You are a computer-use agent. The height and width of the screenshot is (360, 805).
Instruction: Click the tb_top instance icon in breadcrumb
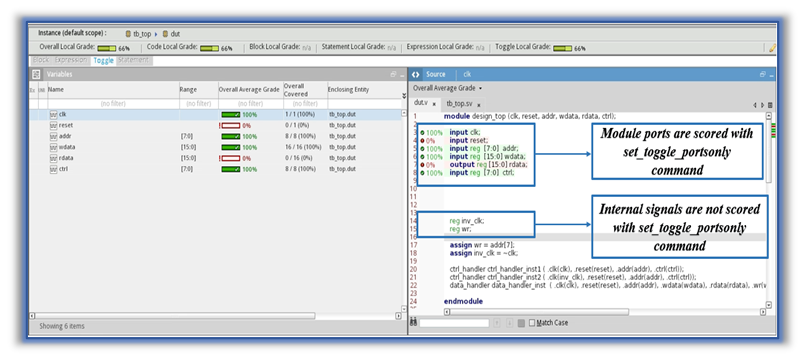(128, 34)
